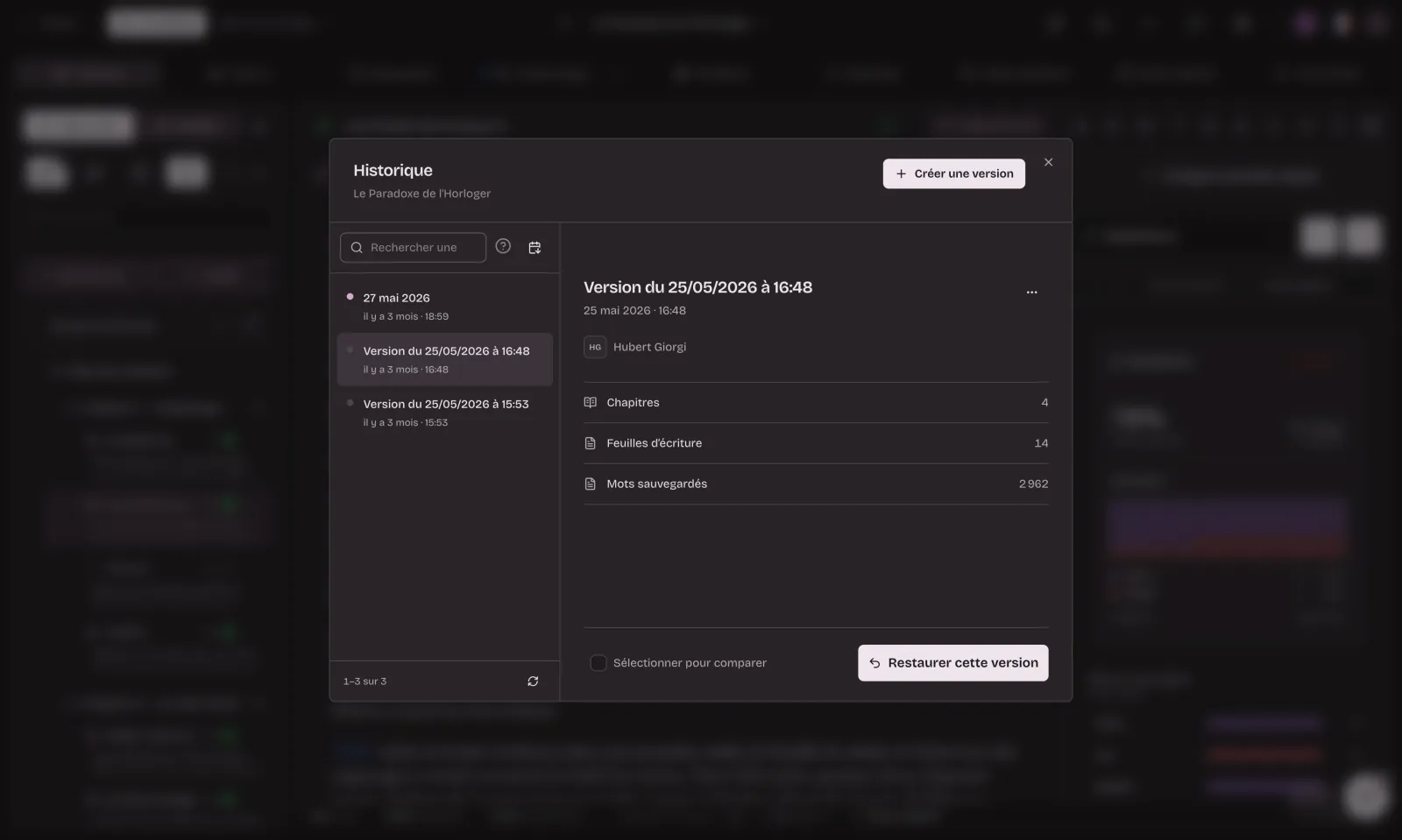This screenshot has height=840, width=1402.
Task: Click the author name Hubert Giorgi
Action: coord(649,347)
